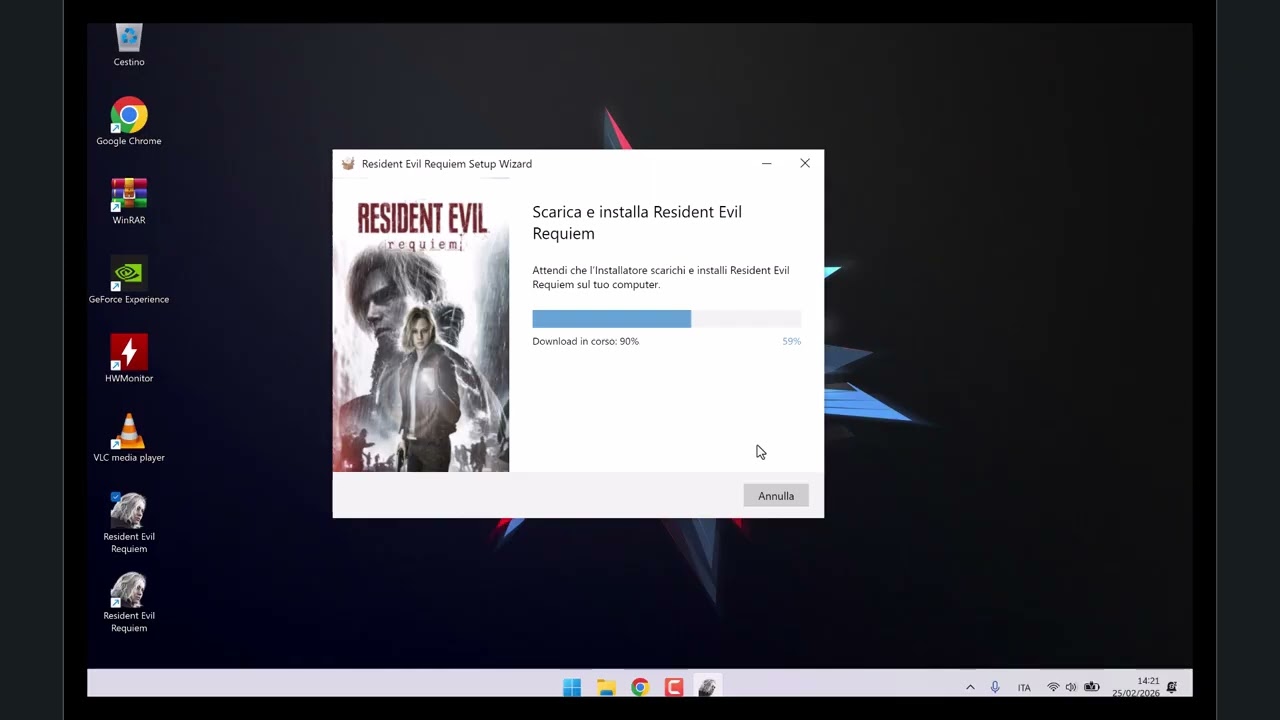Image resolution: width=1280 pixels, height=720 pixels.
Task: Click the 'Resident Evil Requiem Setup Wizard' title text
Action: tap(447, 164)
